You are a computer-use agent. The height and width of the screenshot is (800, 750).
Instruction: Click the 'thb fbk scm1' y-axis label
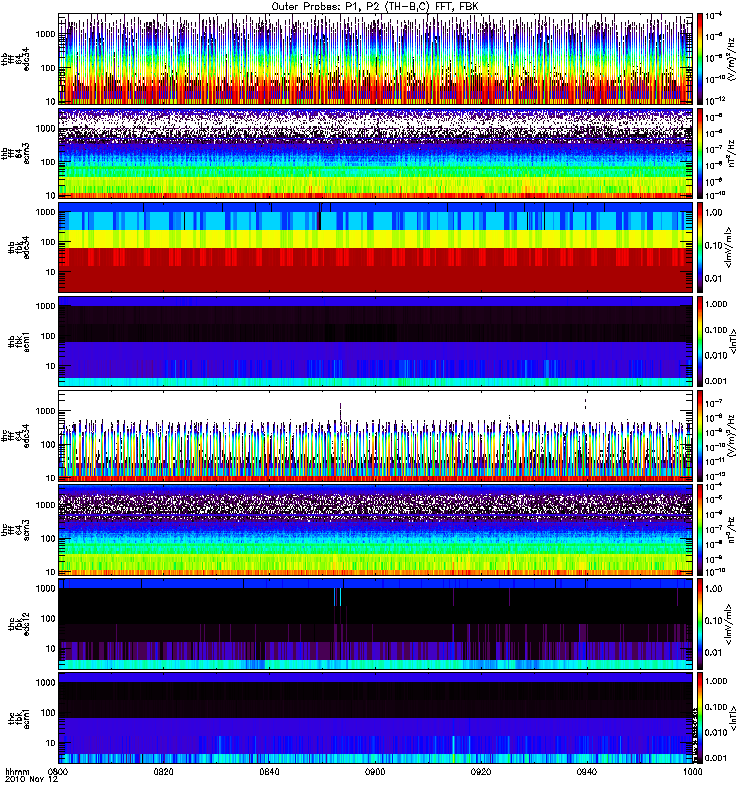18,341
